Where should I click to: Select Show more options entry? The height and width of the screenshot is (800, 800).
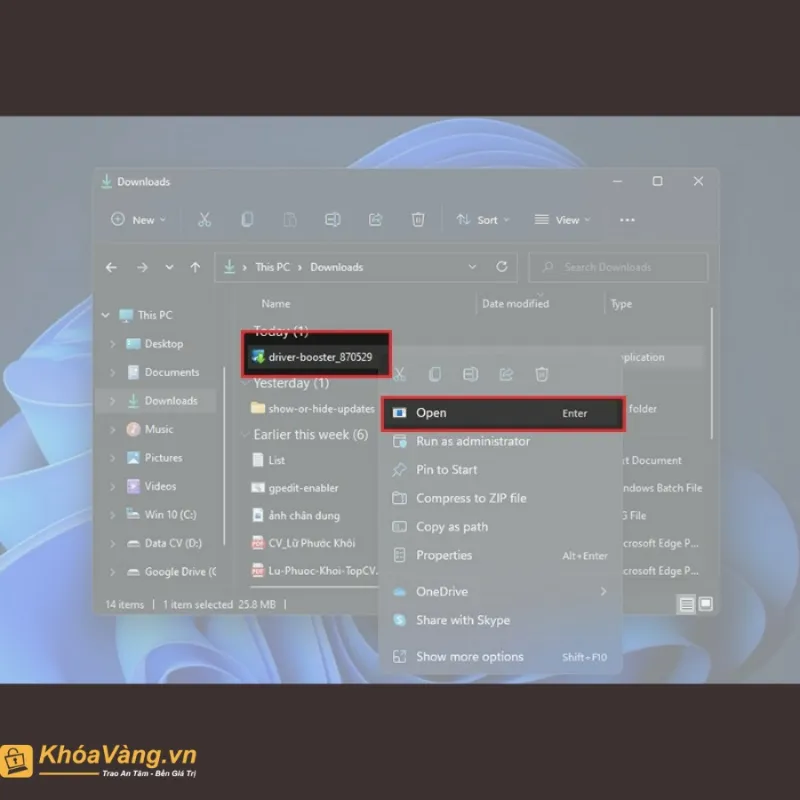pyautogui.click(x=469, y=657)
